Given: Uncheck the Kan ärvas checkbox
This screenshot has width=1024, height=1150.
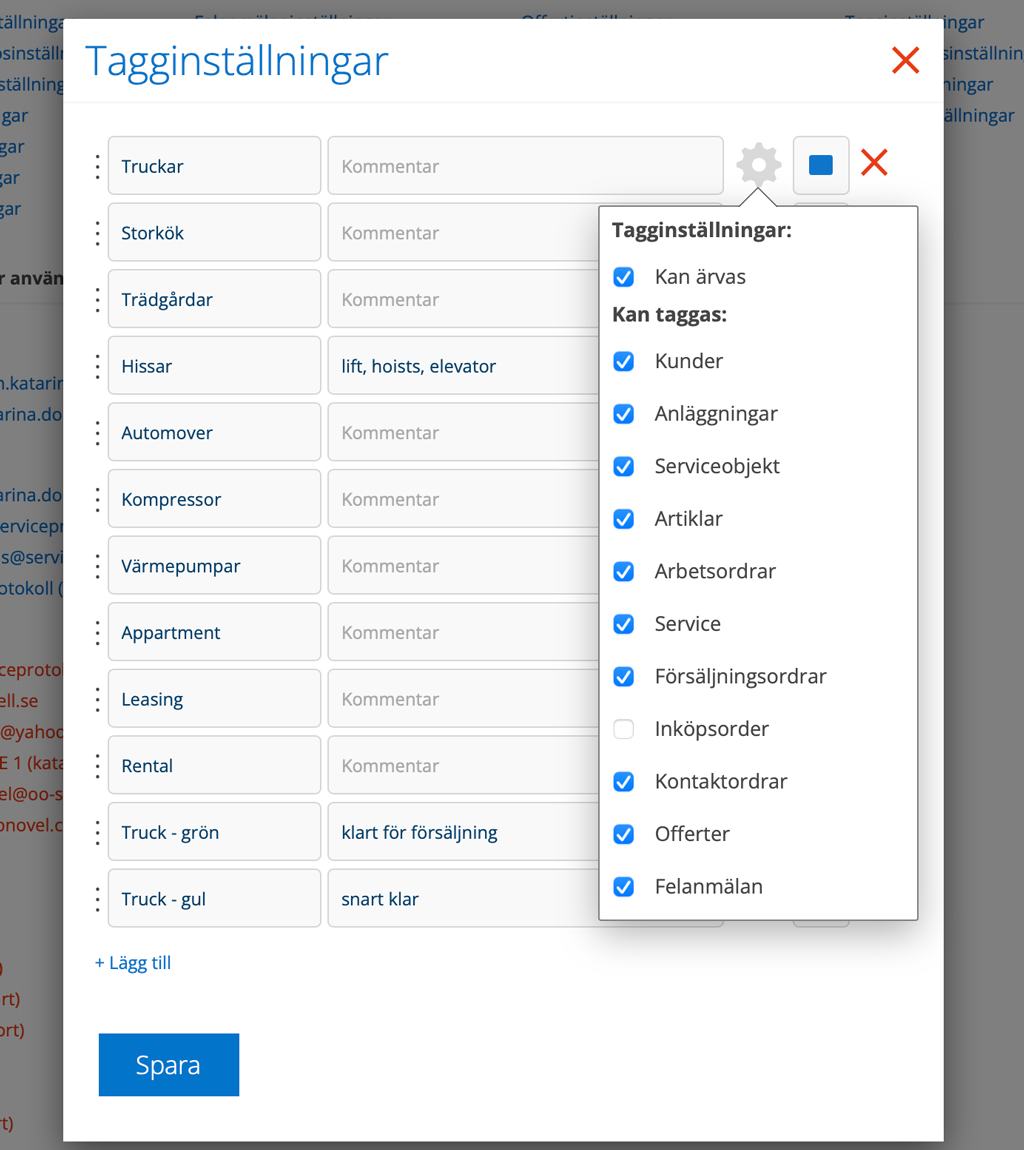Looking at the screenshot, I should (624, 277).
